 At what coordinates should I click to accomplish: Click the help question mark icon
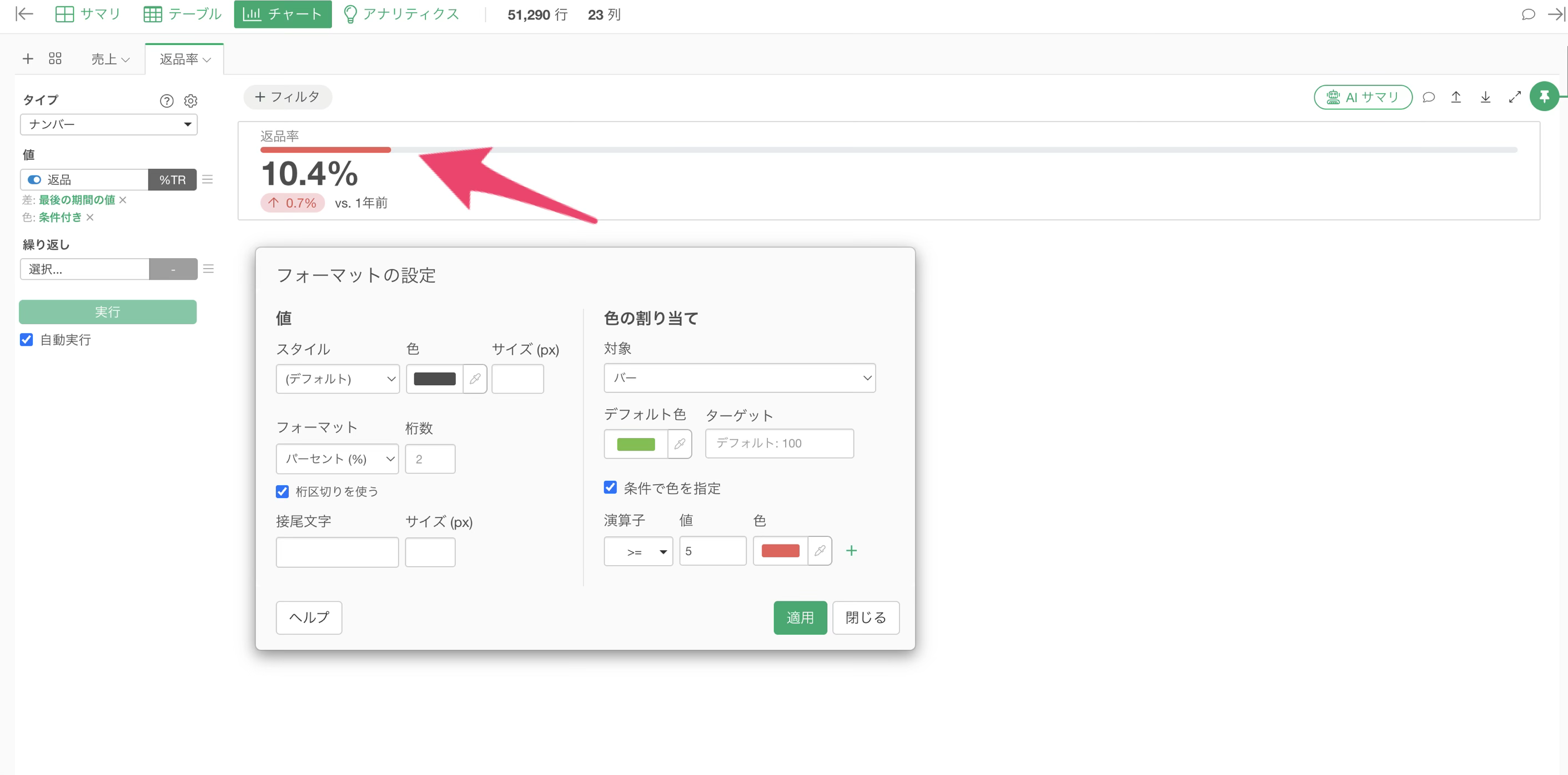pyautogui.click(x=167, y=101)
